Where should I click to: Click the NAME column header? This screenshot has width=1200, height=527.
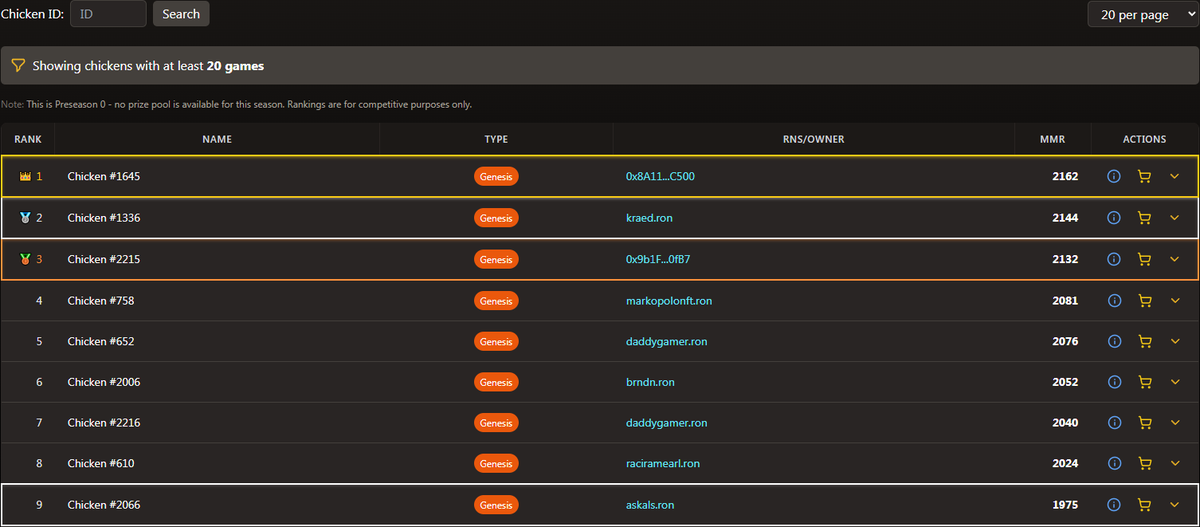[x=217, y=139]
